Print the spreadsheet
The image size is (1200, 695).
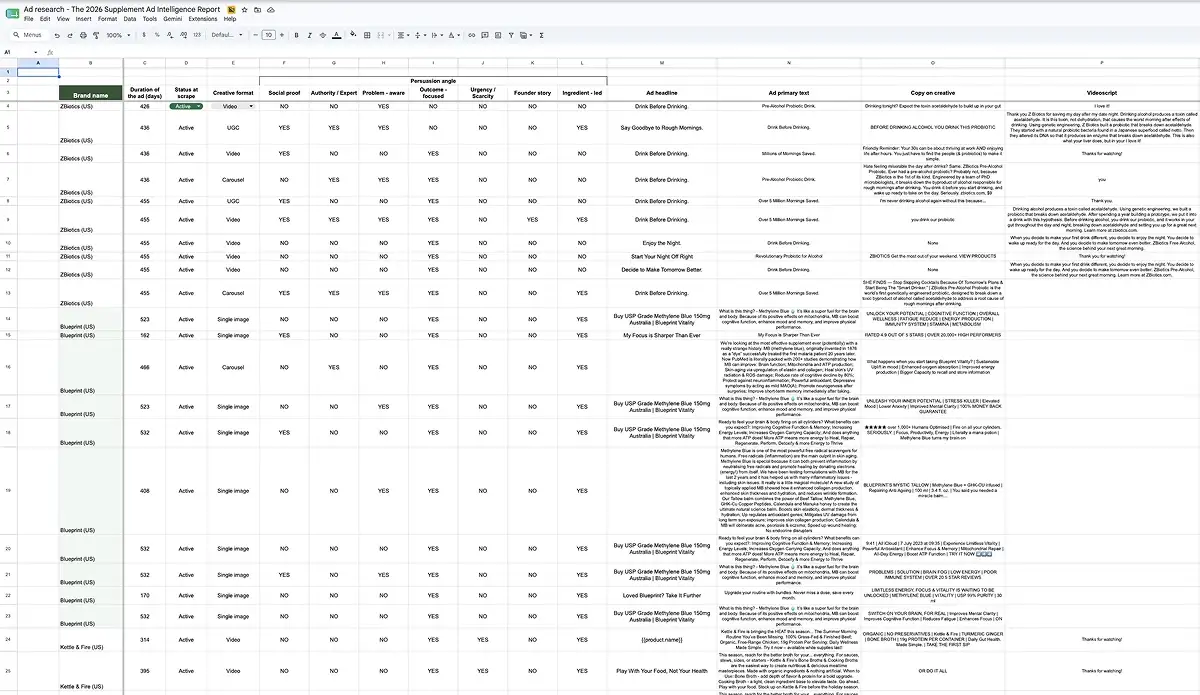pyautogui.click(x=83, y=35)
